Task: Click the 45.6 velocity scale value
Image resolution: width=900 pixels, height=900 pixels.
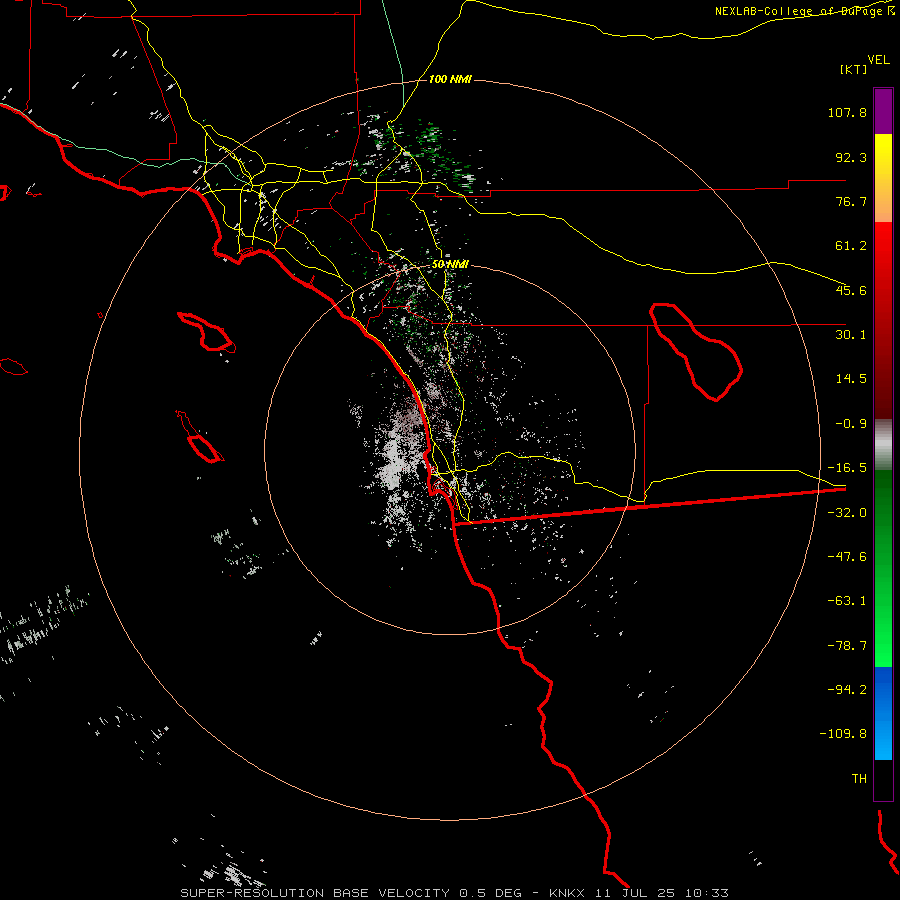Action: pyautogui.click(x=851, y=290)
